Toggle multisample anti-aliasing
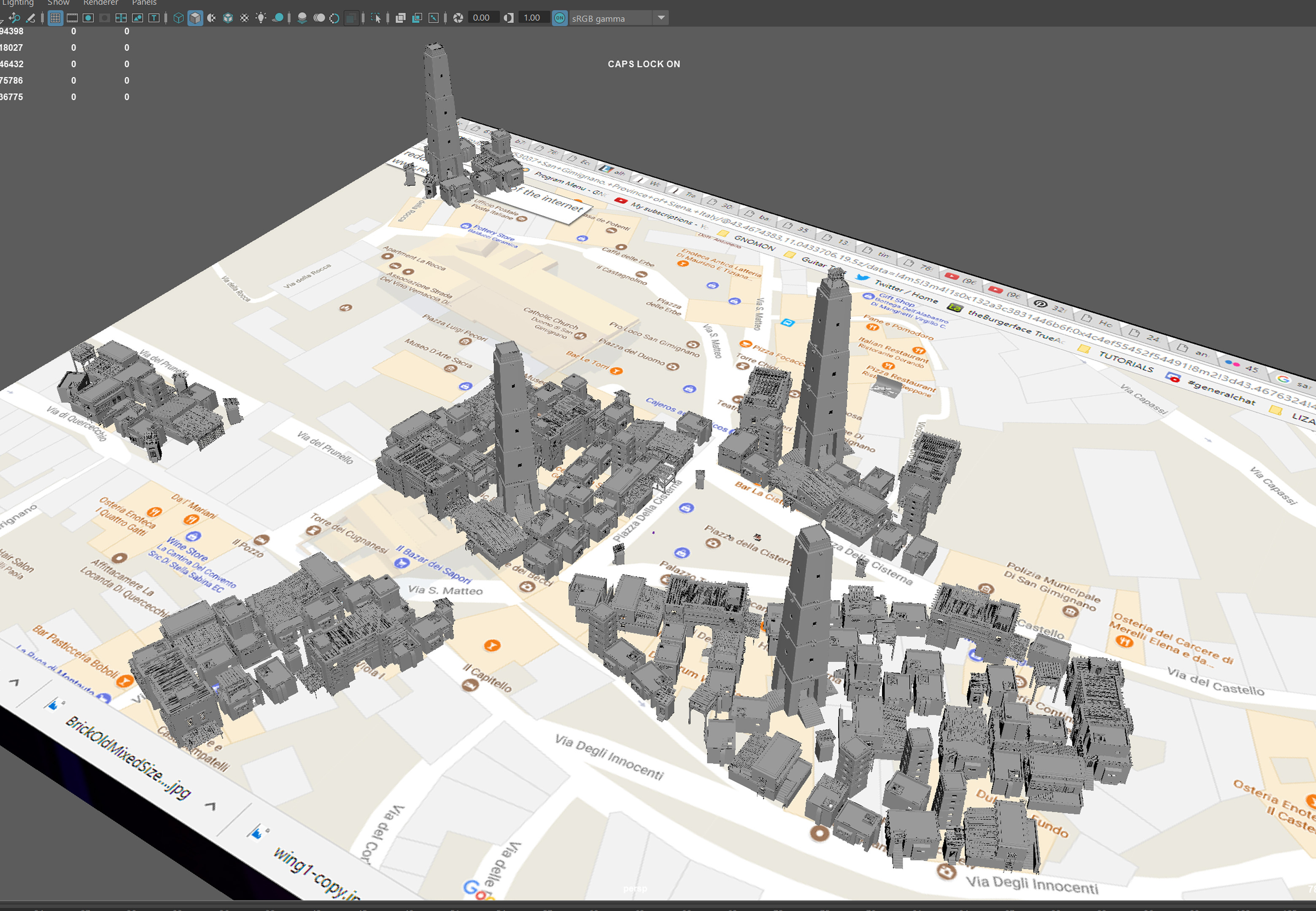The width and height of the screenshot is (1316, 911). pyautogui.click(x=335, y=18)
